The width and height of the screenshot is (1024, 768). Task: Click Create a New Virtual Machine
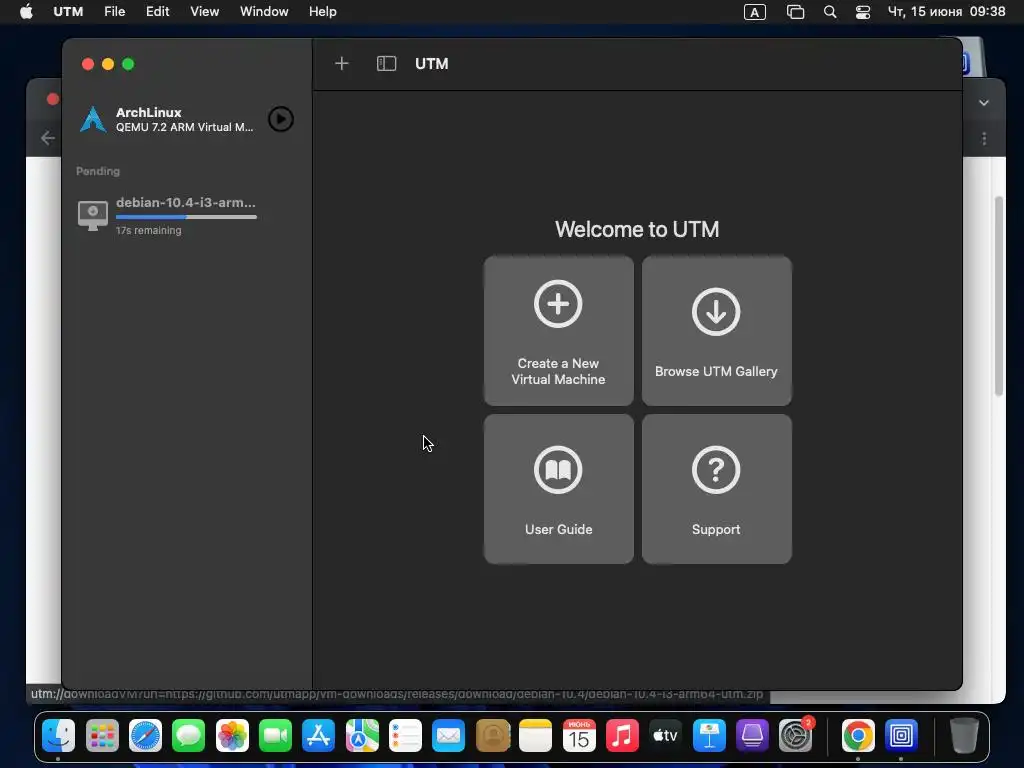[558, 330]
